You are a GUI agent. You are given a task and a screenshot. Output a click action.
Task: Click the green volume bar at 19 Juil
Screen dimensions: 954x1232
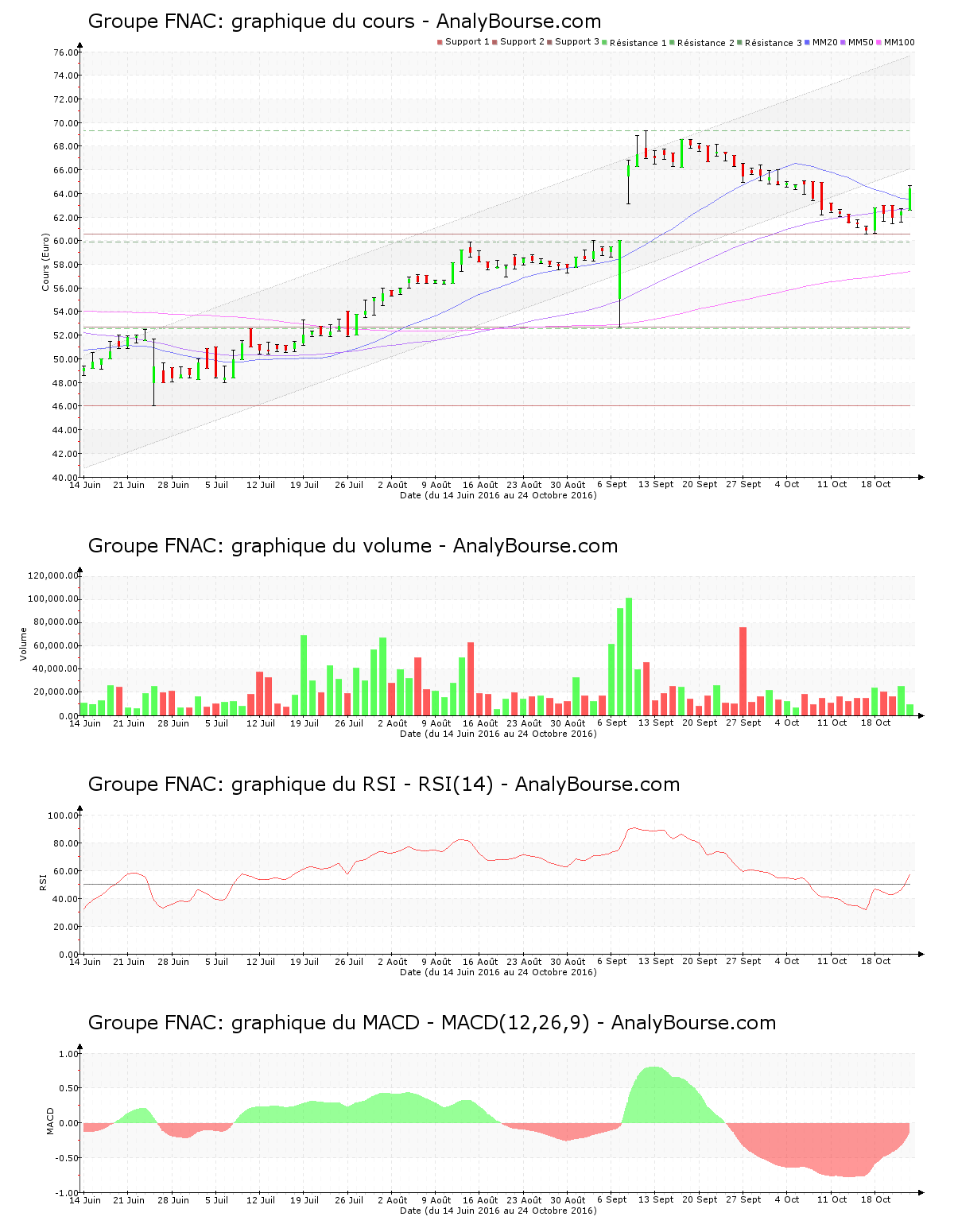click(x=304, y=676)
